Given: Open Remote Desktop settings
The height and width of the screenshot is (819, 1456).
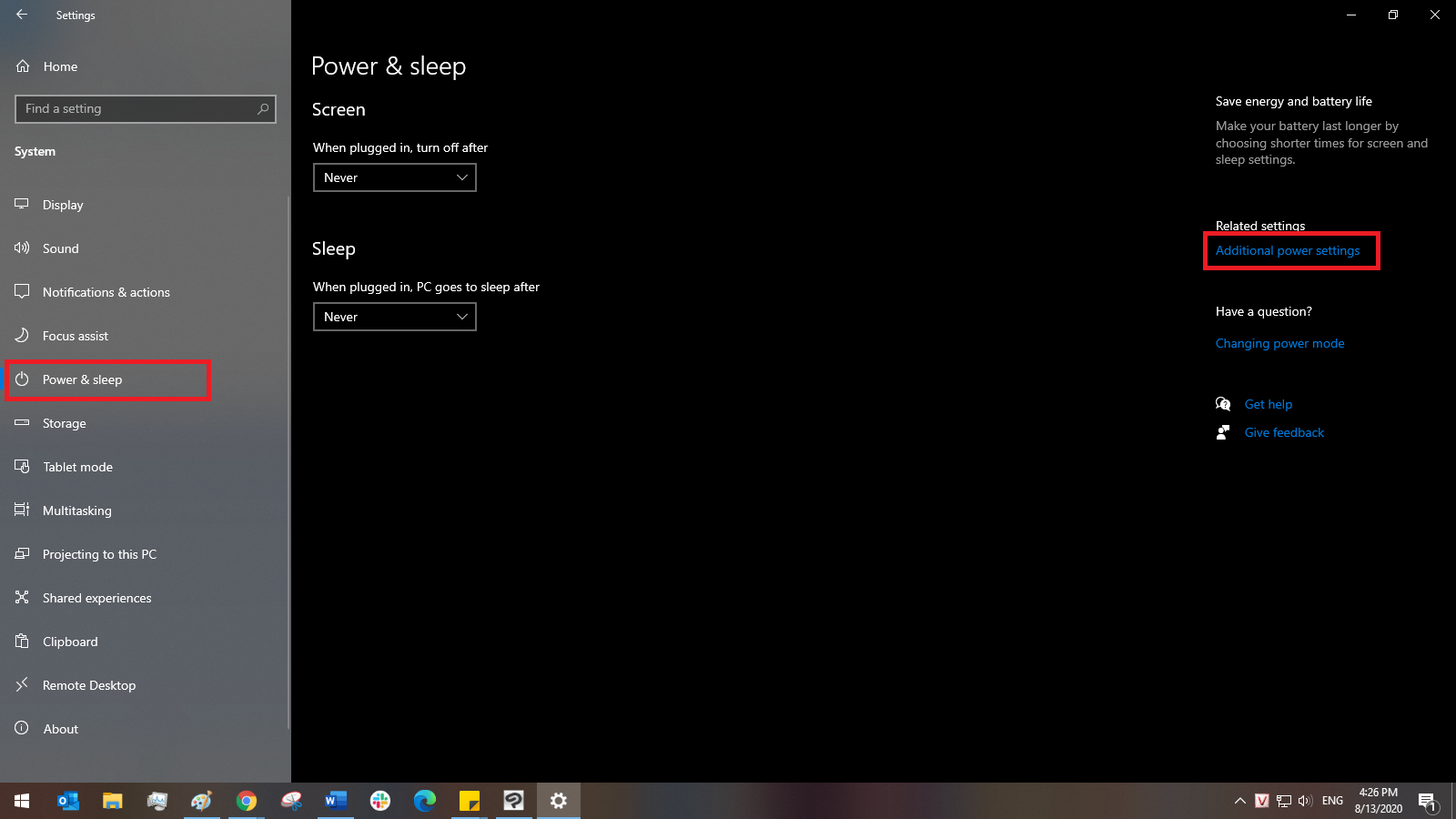Looking at the screenshot, I should [x=146, y=685].
